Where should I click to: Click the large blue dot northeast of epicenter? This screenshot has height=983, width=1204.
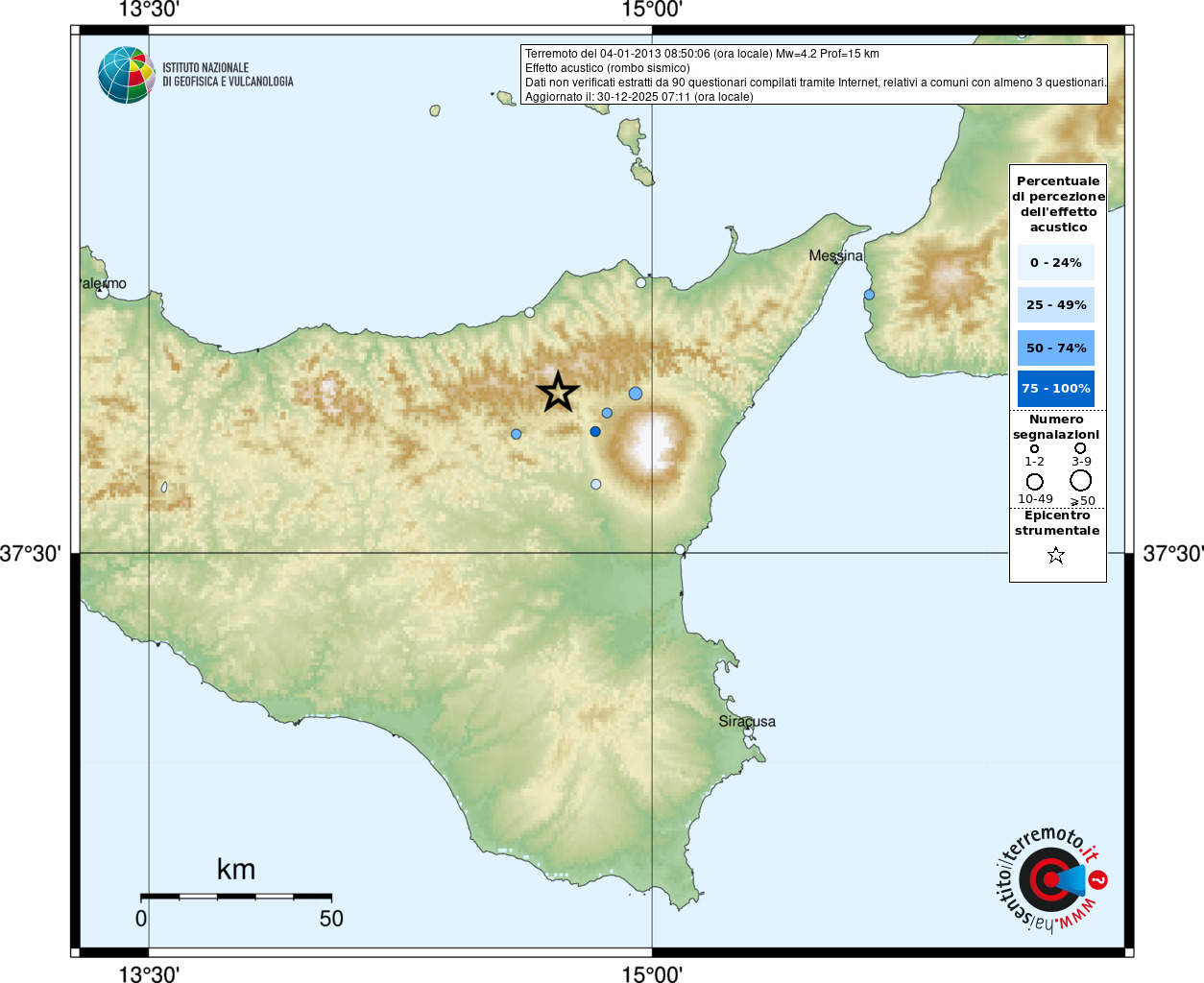click(x=636, y=394)
